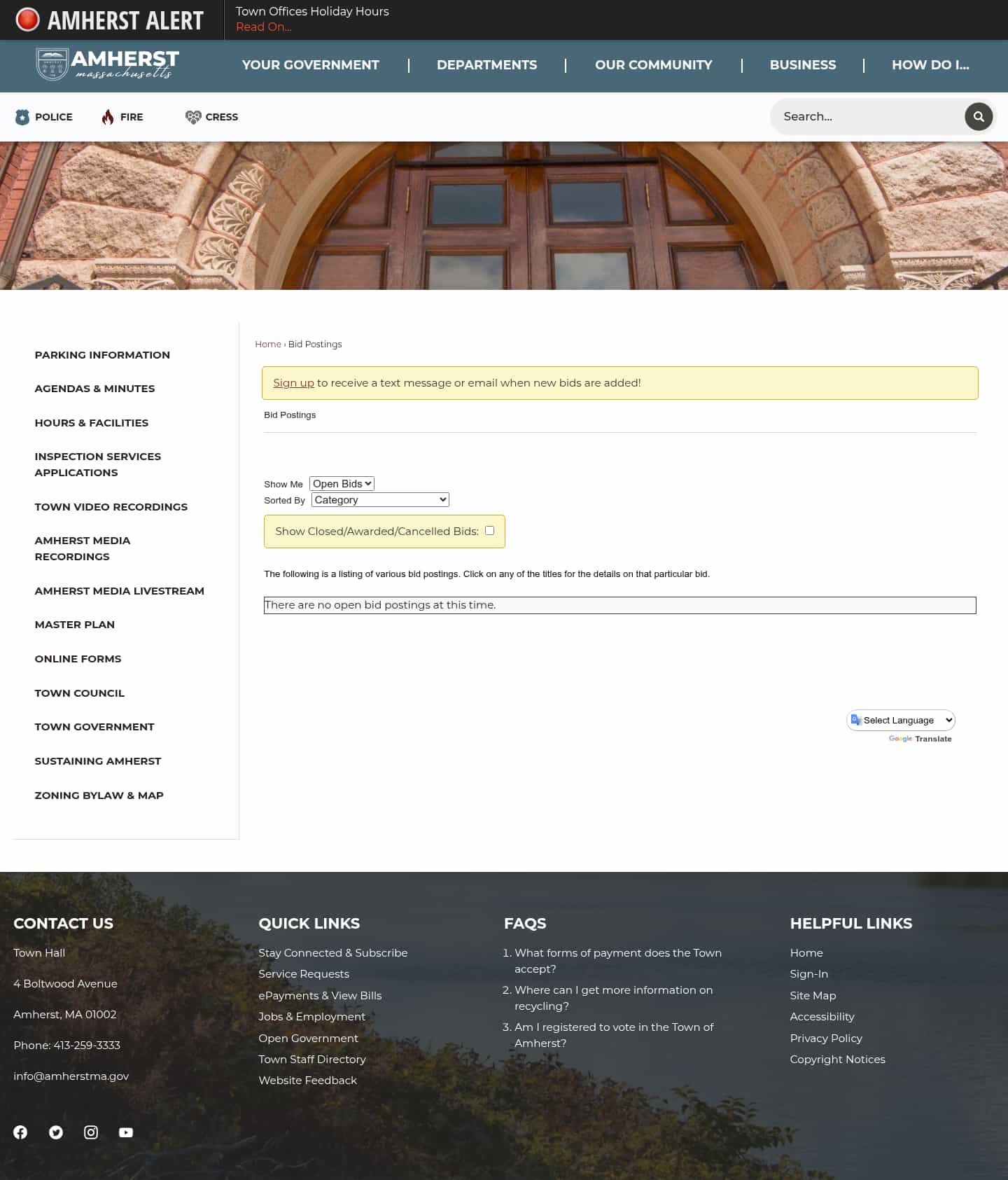Open the Business menu

[x=803, y=65]
